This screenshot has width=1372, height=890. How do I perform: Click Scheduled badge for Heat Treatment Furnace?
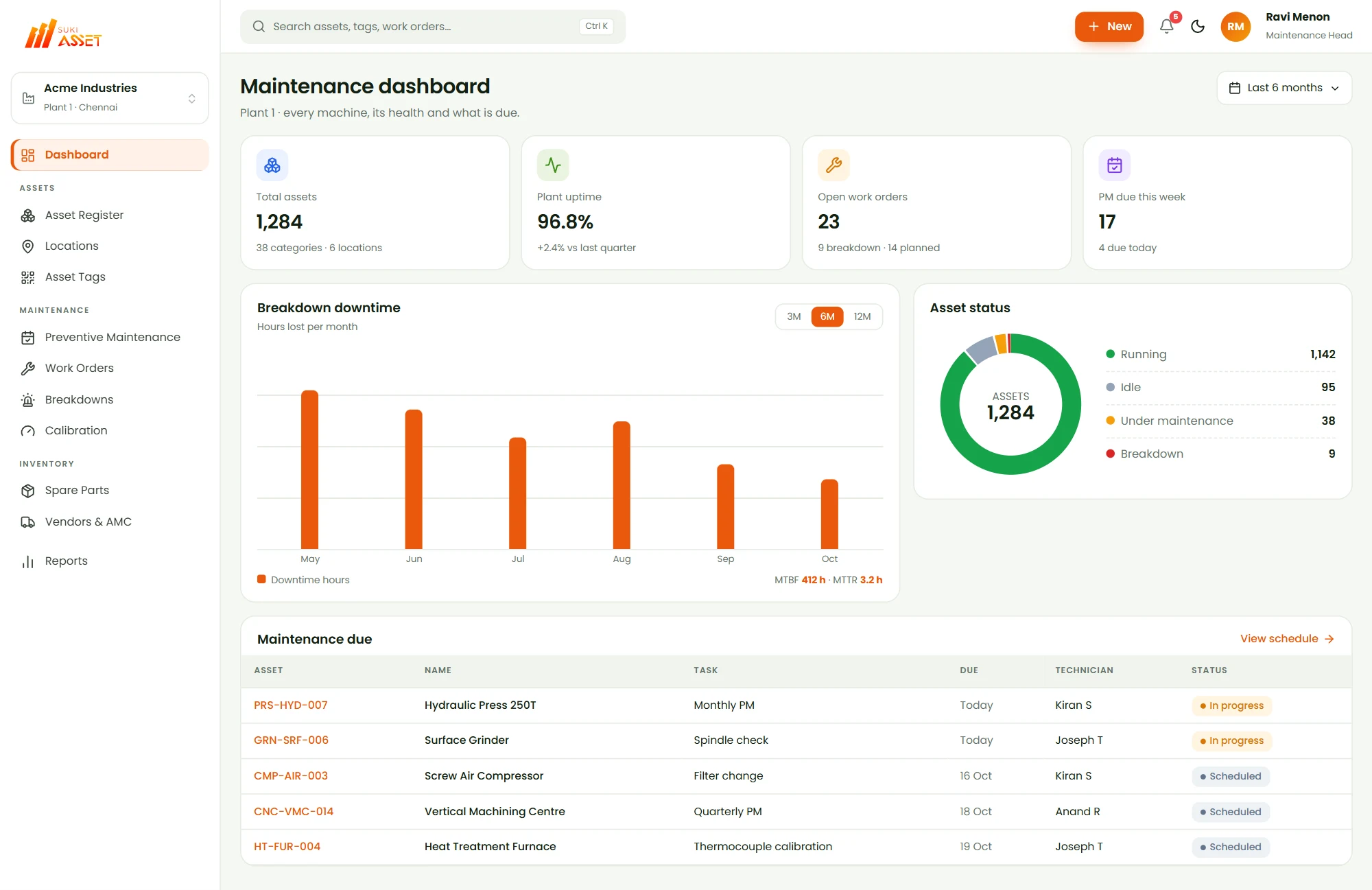click(1231, 847)
